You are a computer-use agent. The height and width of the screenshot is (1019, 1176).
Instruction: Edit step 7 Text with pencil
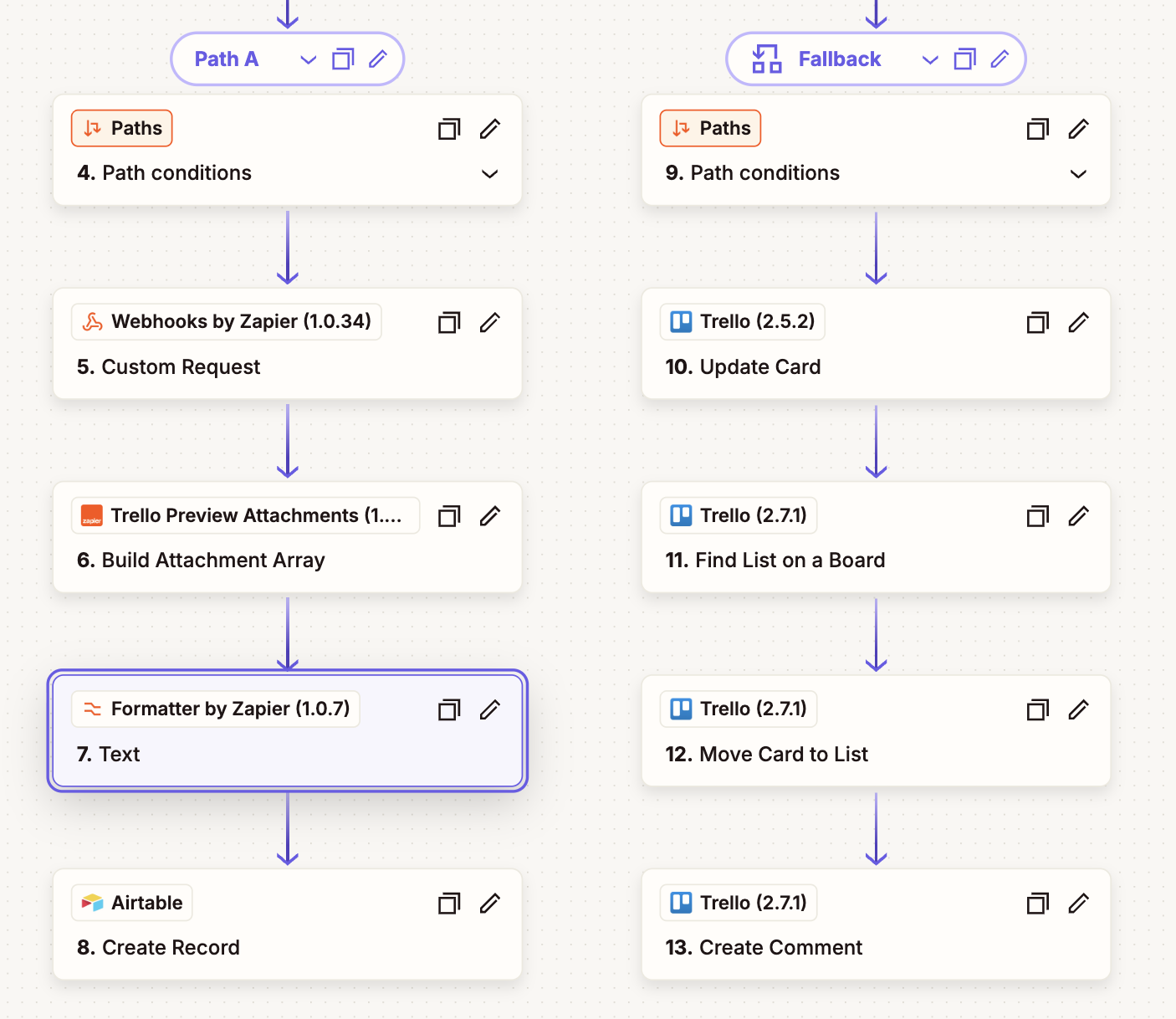point(490,710)
